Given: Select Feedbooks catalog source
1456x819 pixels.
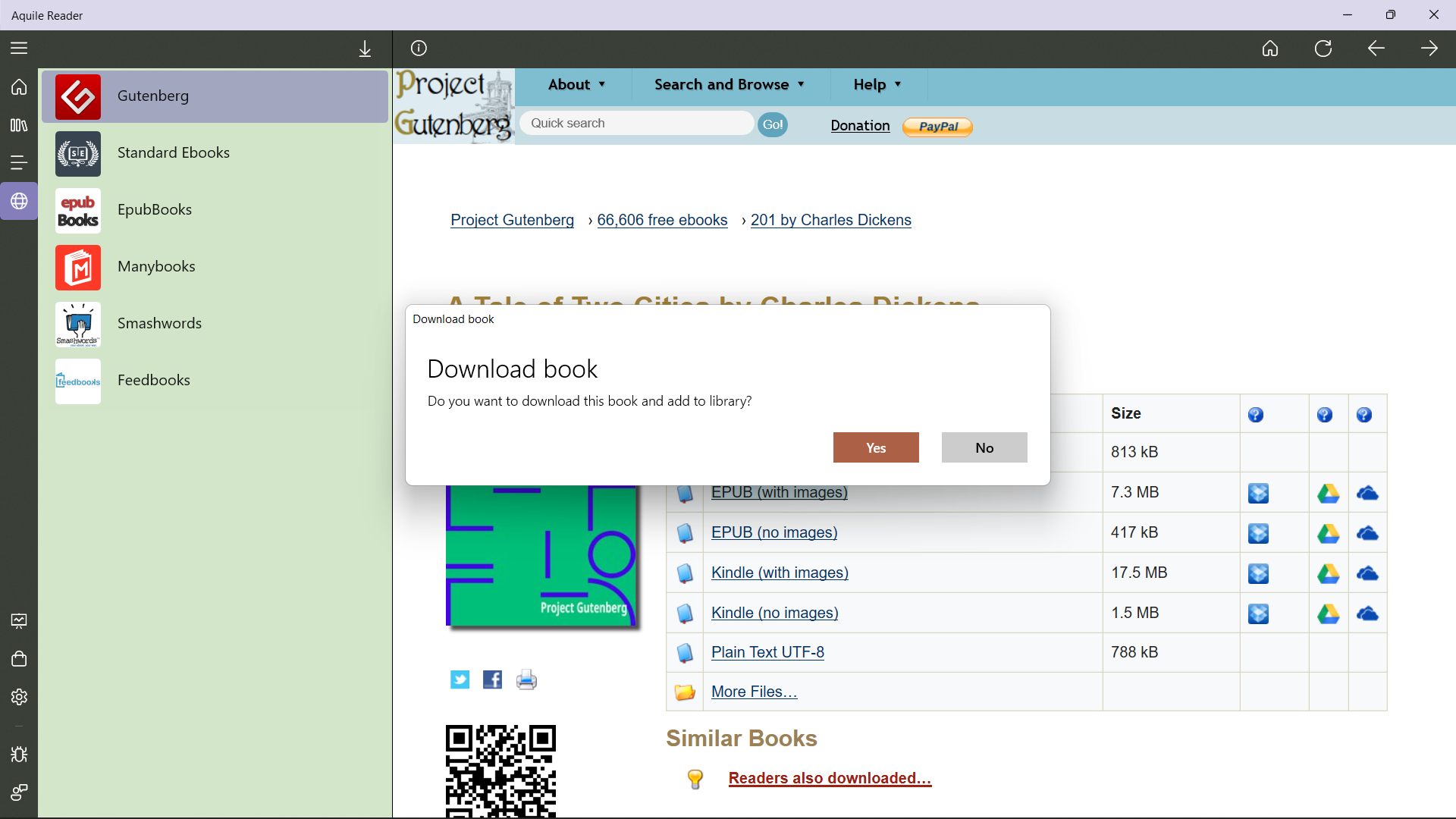Looking at the screenshot, I should tap(215, 381).
